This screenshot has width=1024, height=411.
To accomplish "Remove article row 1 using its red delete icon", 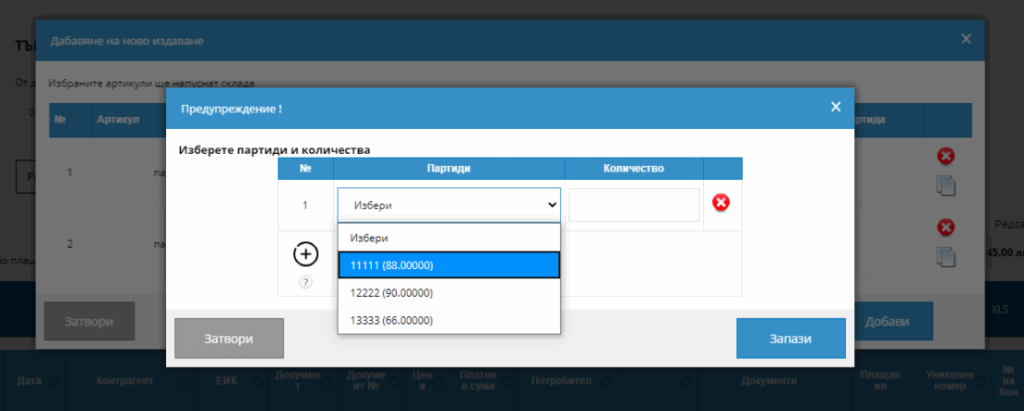I will point(946,156).
